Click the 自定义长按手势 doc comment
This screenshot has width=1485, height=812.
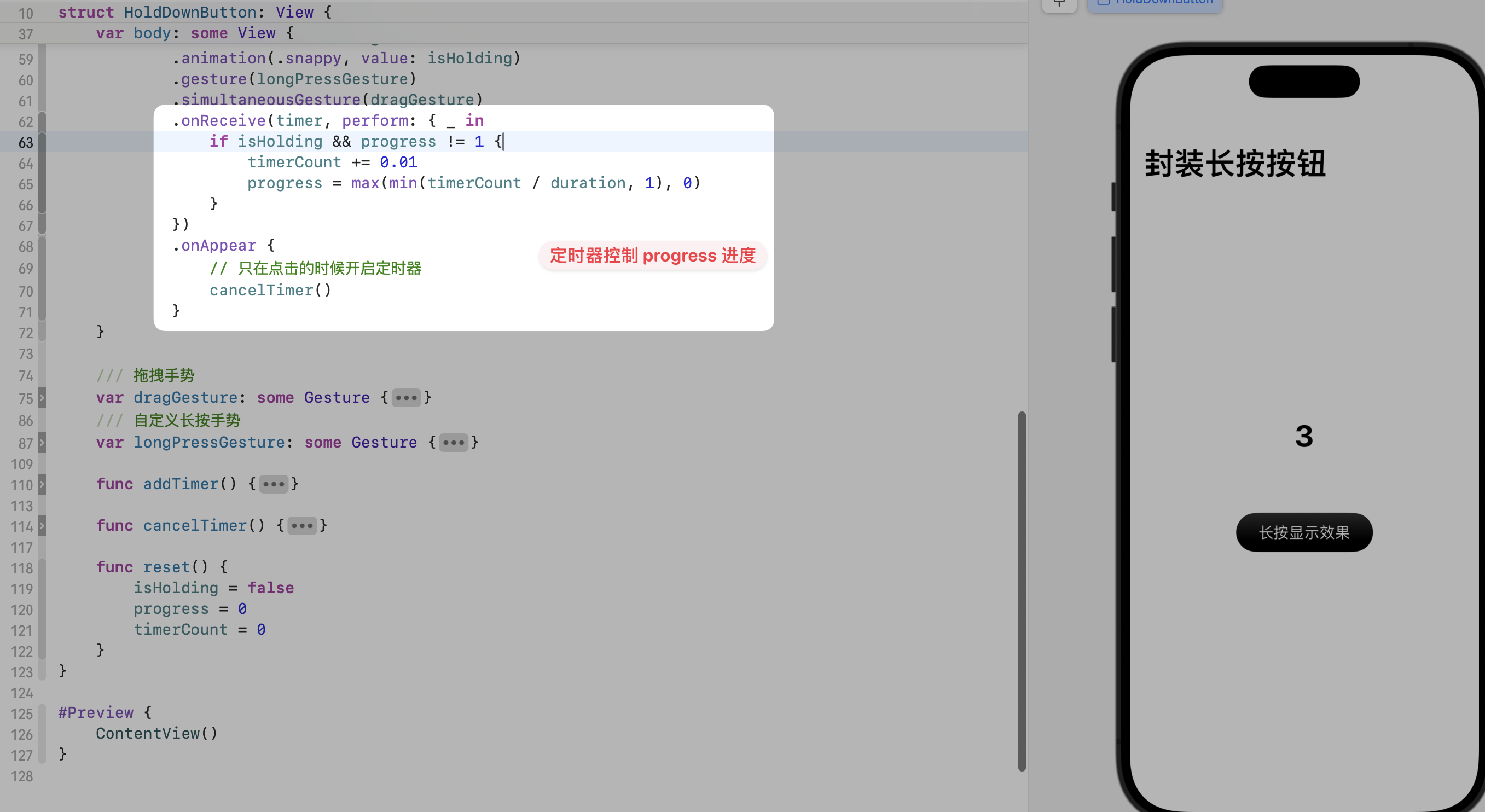pos(169,420)
